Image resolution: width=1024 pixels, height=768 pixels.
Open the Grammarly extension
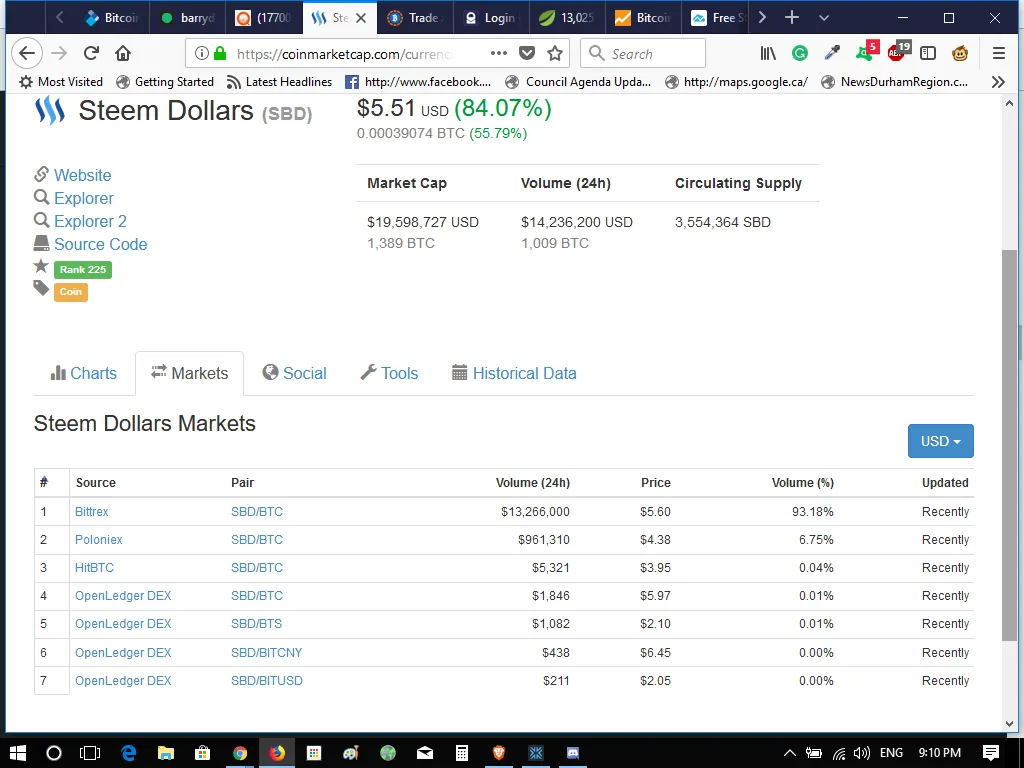point(800,53)
